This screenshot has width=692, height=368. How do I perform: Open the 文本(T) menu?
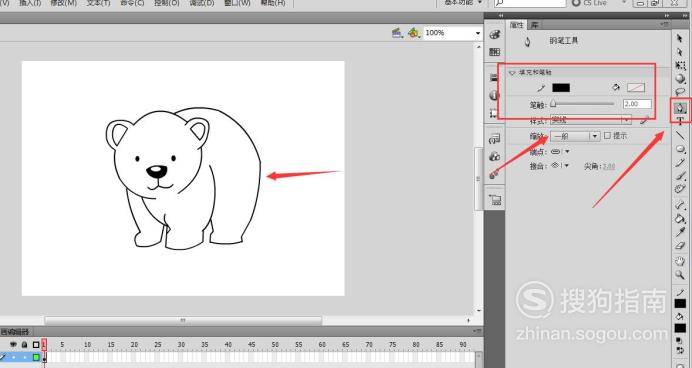98,3
